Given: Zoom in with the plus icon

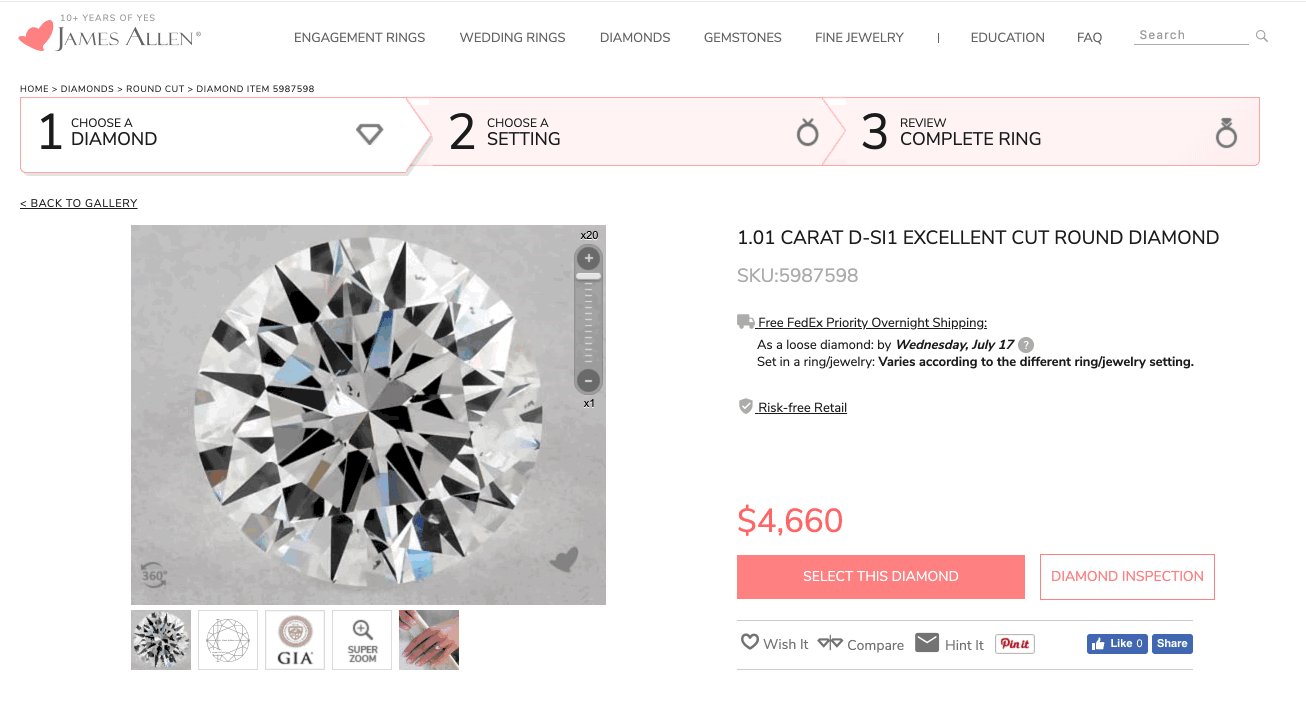Looking at the screenshot, I should pyautogui.click(x=589, y=258).
